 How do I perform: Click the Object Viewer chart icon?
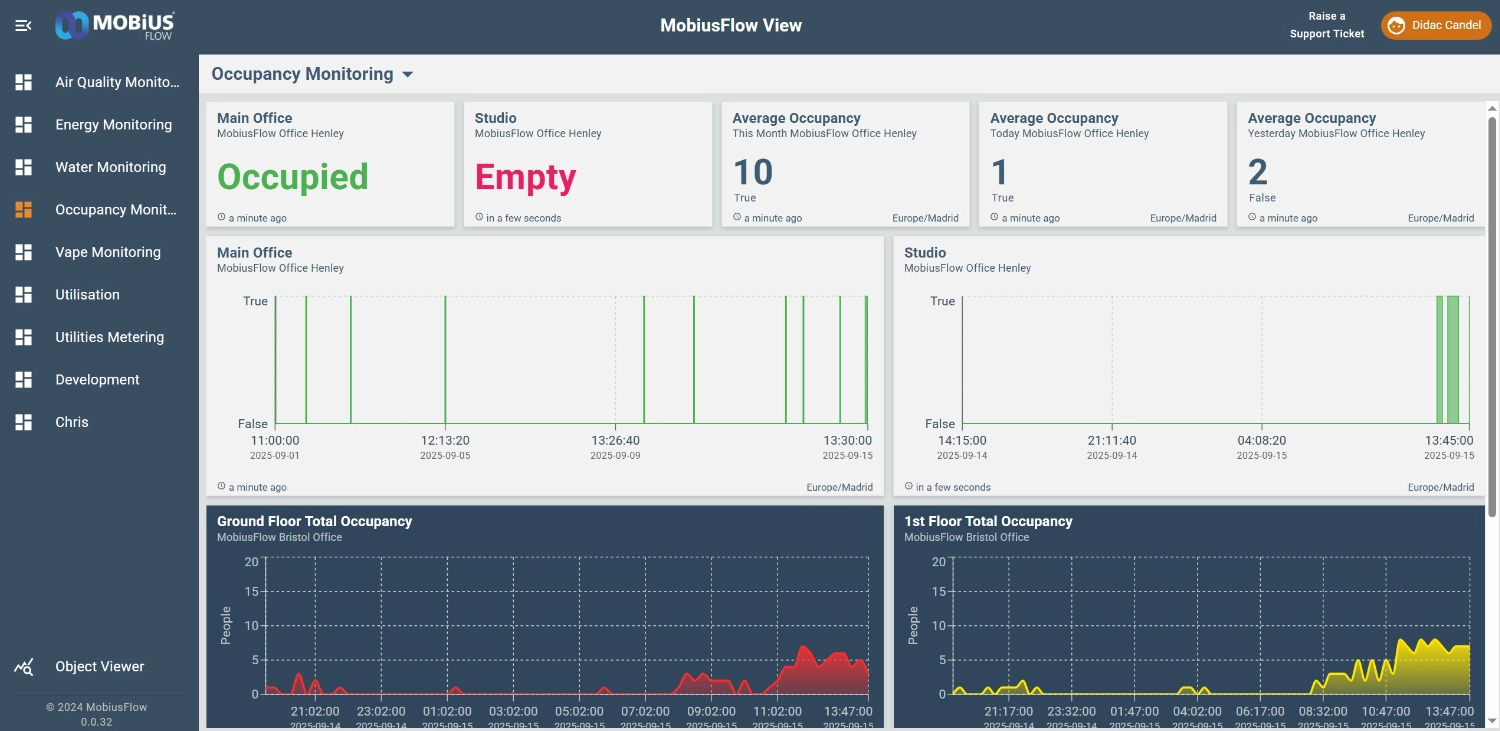23,667
